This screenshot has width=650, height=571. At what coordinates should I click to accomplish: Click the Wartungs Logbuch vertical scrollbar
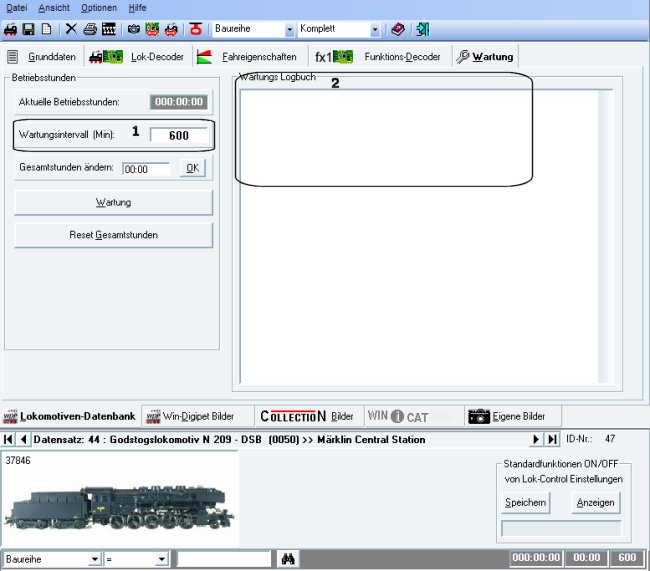[x=605, y=236]
